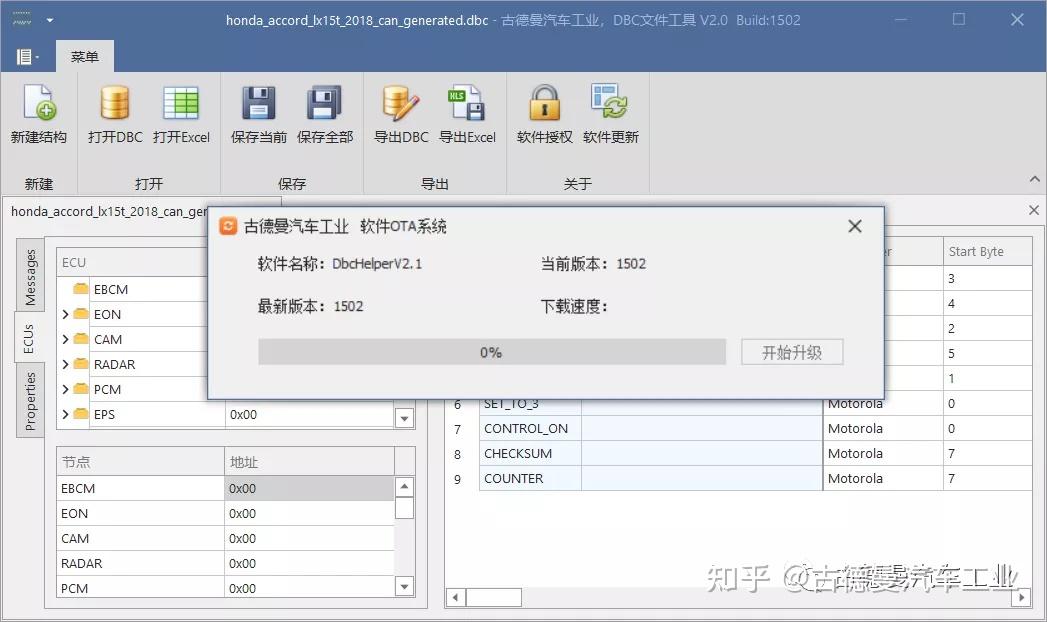Screen dimensions: 1047x622
Task: Expand the CAM tree node
Action: [x=65, y=339]
